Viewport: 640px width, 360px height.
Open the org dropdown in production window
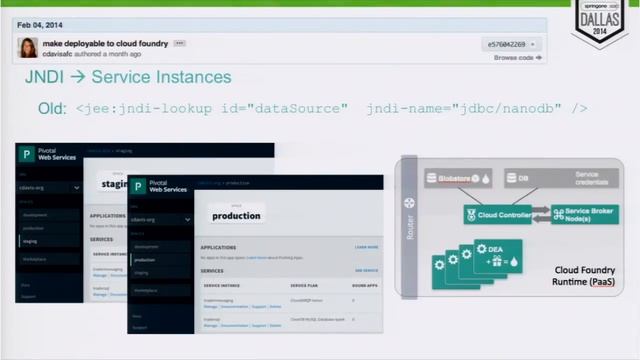(x=160, y=220)
